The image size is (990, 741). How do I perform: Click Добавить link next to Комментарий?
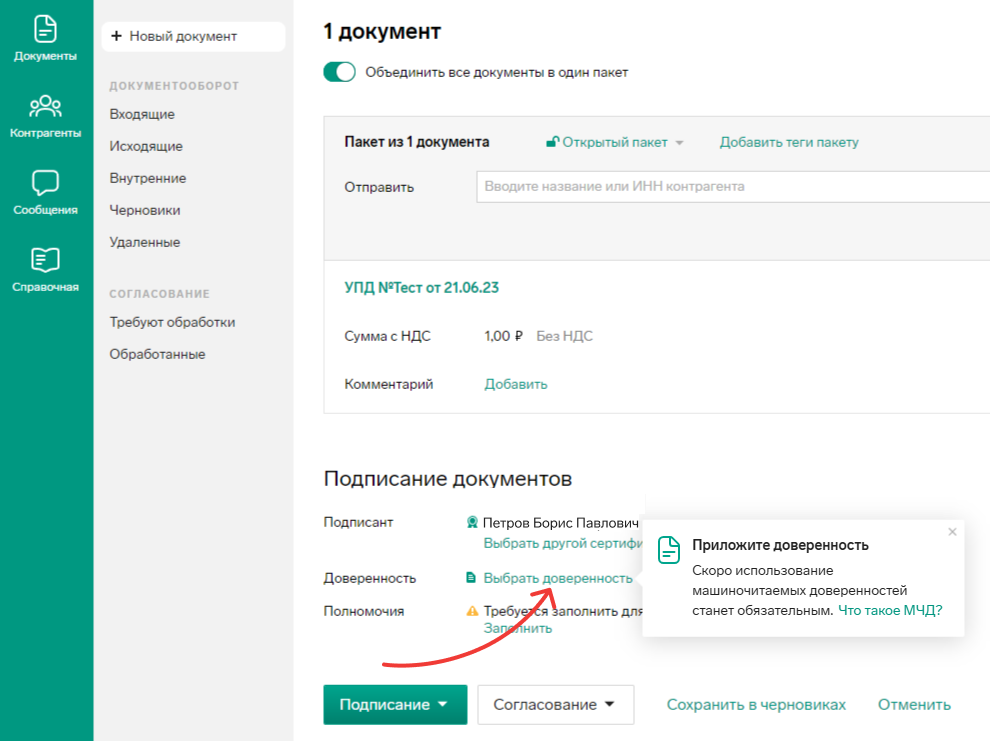pos(516,384)
